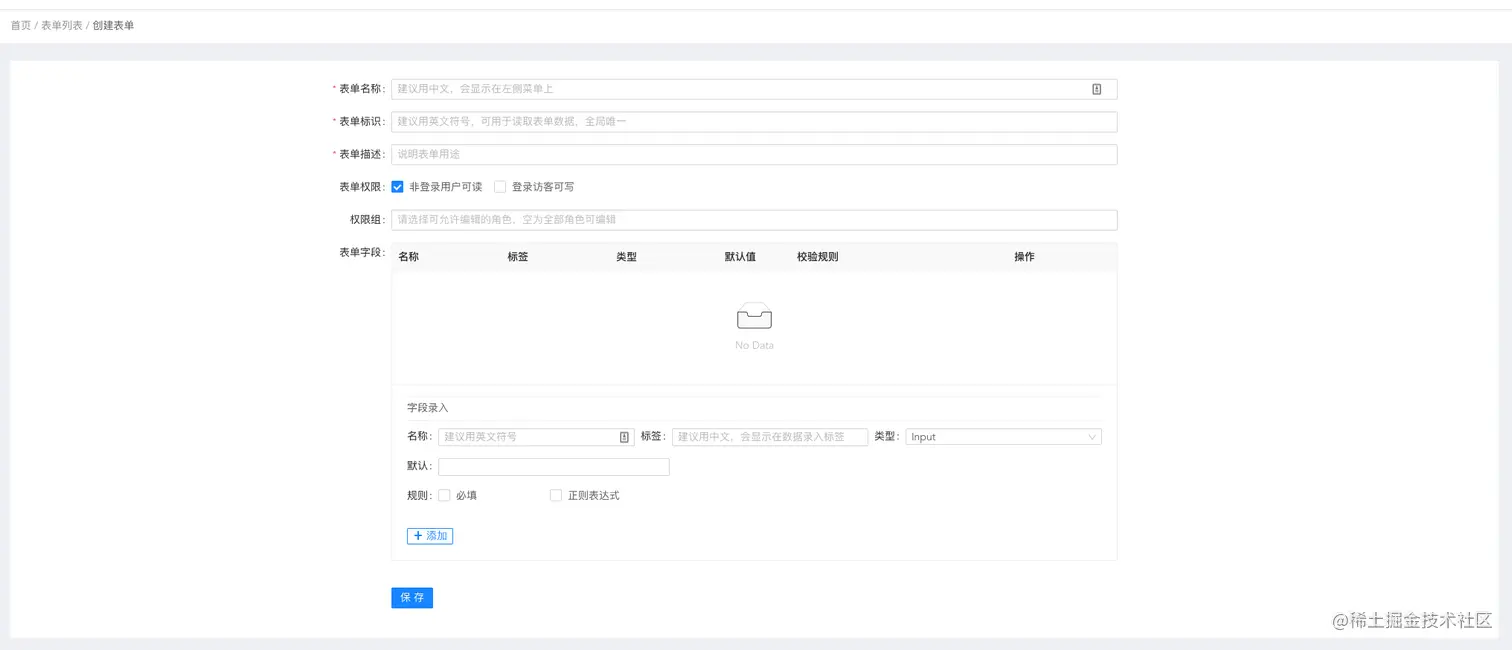This screenshot has height=650, width=1512.
Task: Go to 首页 breadcrumb
Action: (21, 25)
